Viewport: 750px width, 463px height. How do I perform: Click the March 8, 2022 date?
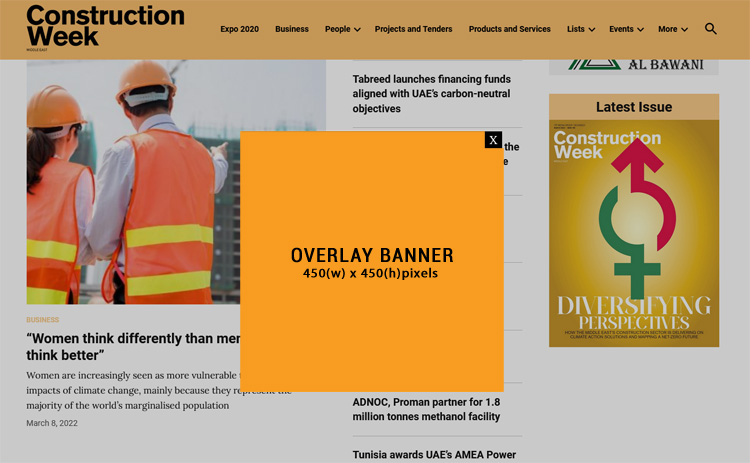(x=52, y=423)
